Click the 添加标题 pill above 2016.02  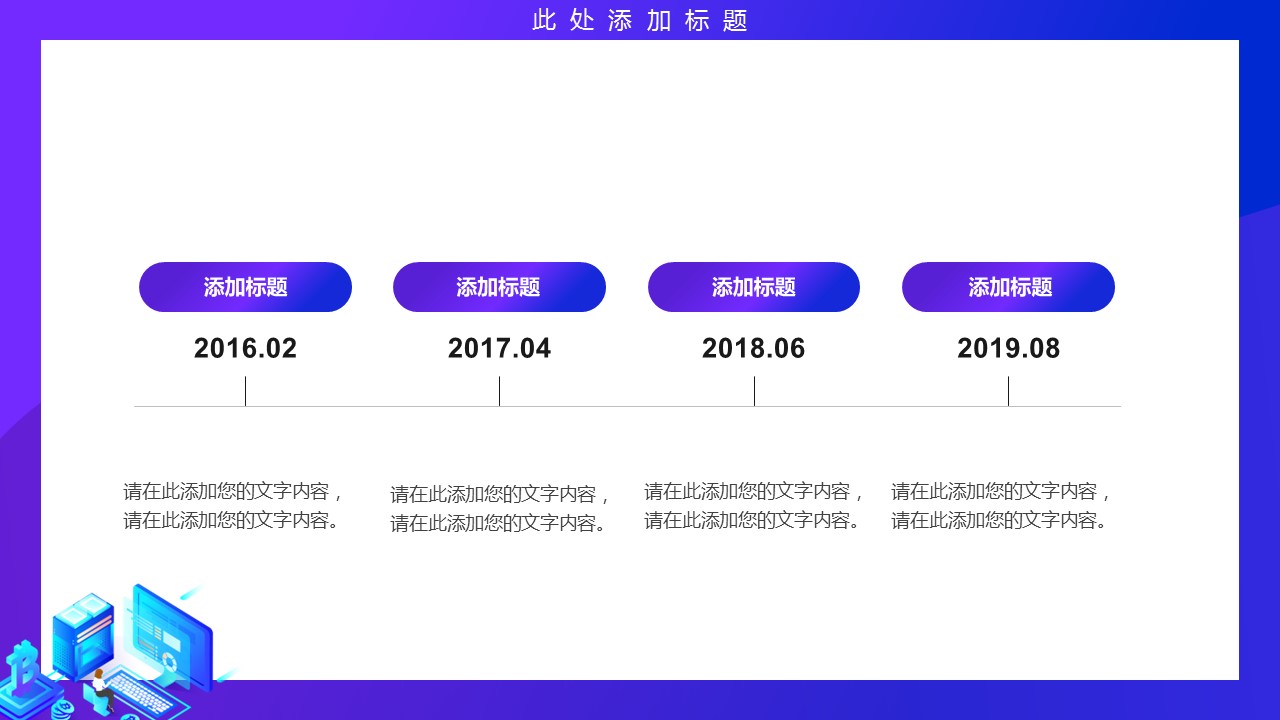[245, 288]
